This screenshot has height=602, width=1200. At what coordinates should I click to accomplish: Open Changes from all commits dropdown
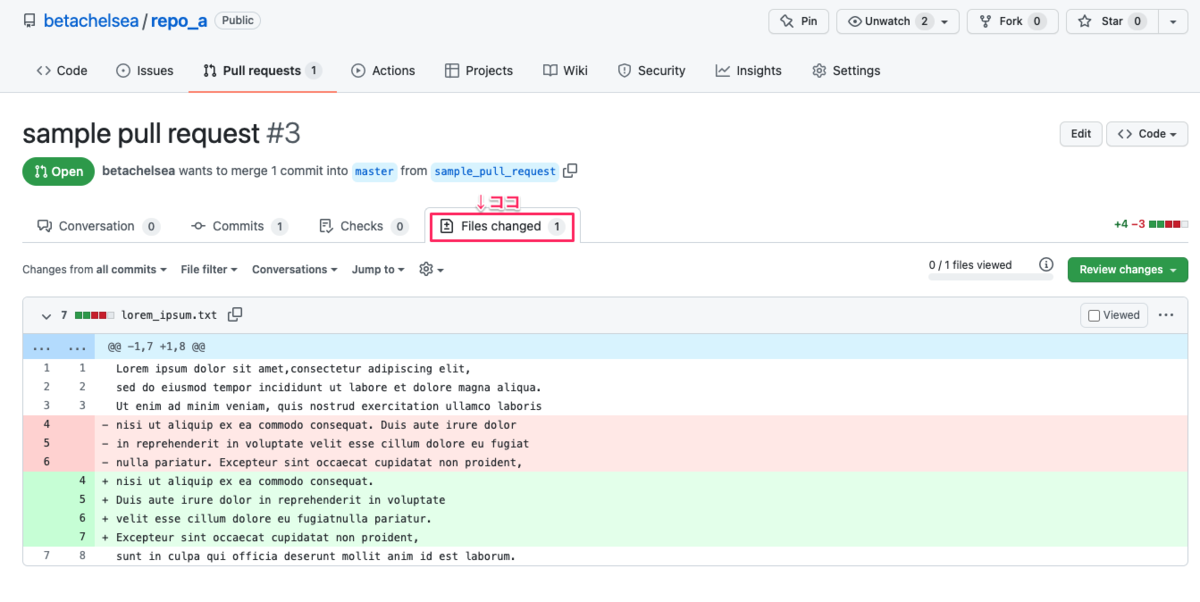93,270
